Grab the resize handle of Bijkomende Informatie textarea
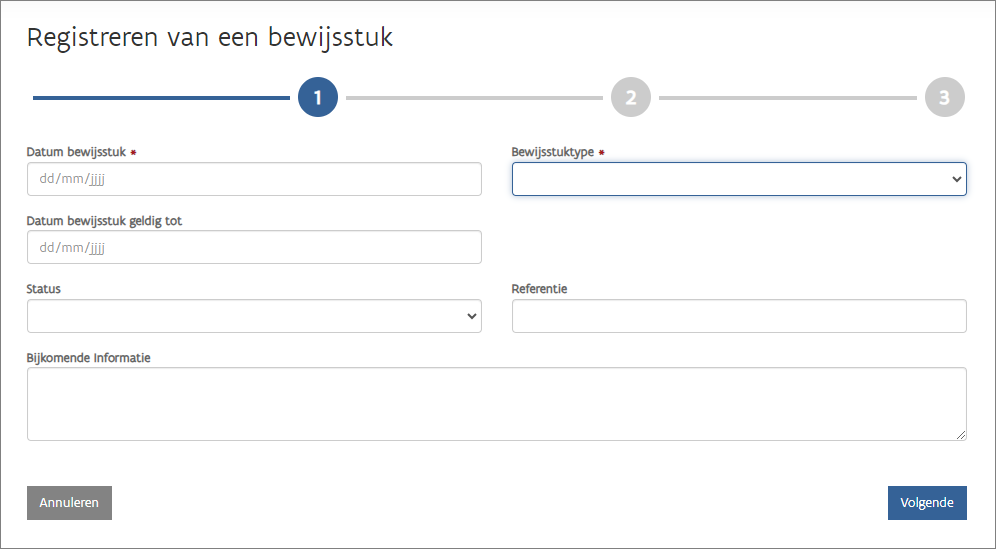The height and width of the screenshot is (549, 996). point(960,434)
